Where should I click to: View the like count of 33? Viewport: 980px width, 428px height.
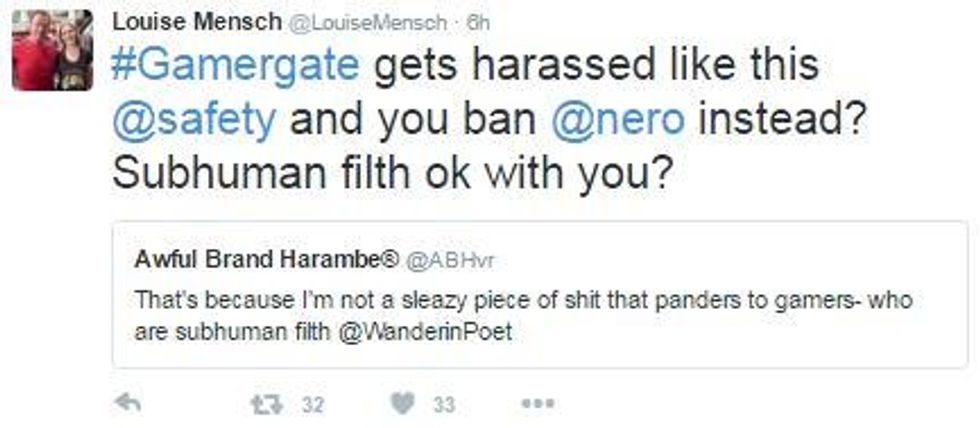(444, 405)
